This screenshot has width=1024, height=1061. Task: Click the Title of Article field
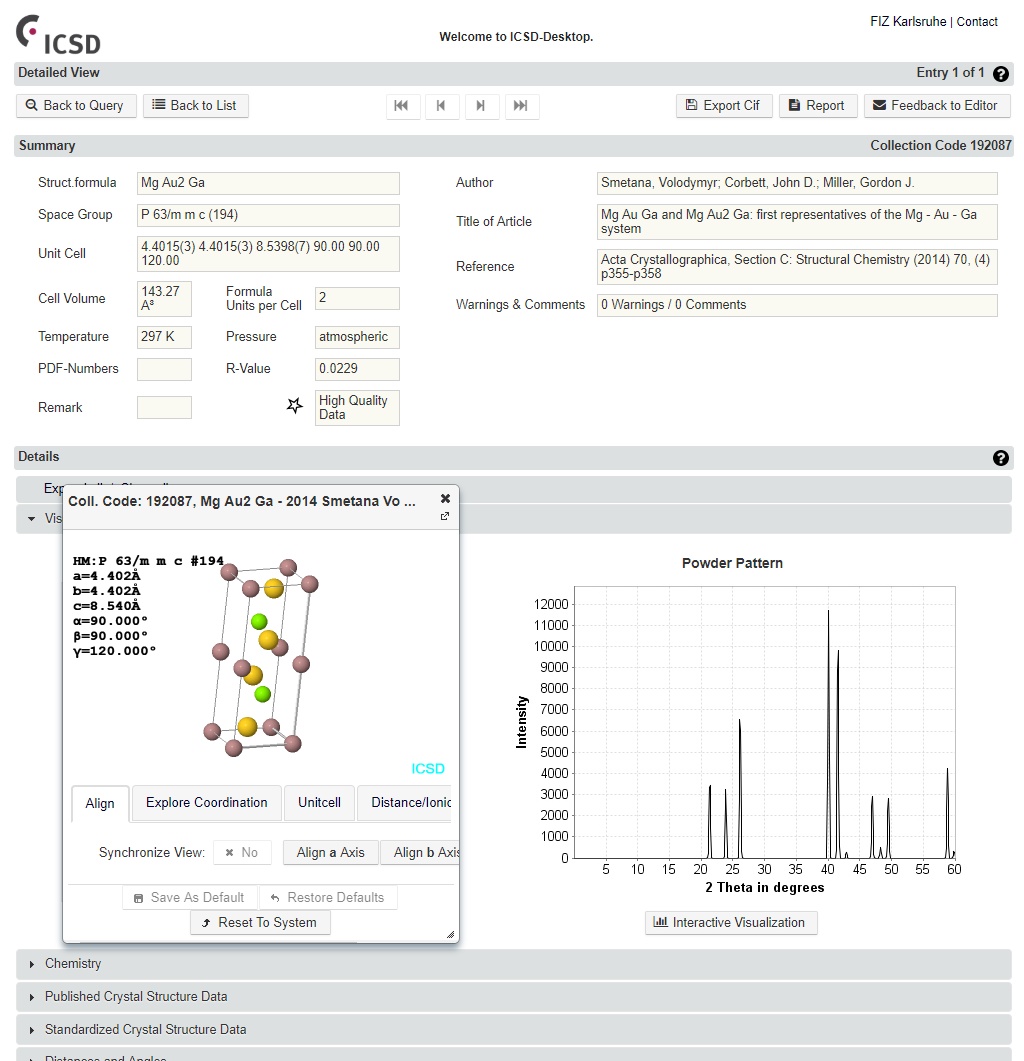[x=797, y=222]
